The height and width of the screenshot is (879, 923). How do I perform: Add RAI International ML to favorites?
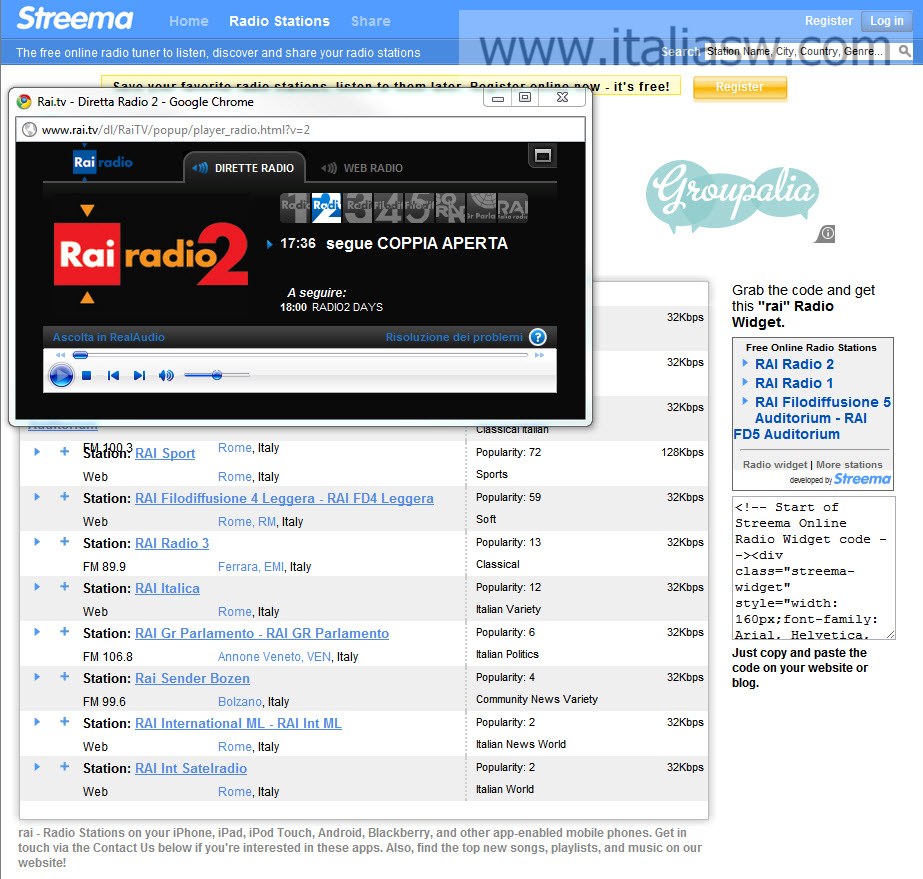(x=65, y=722)
